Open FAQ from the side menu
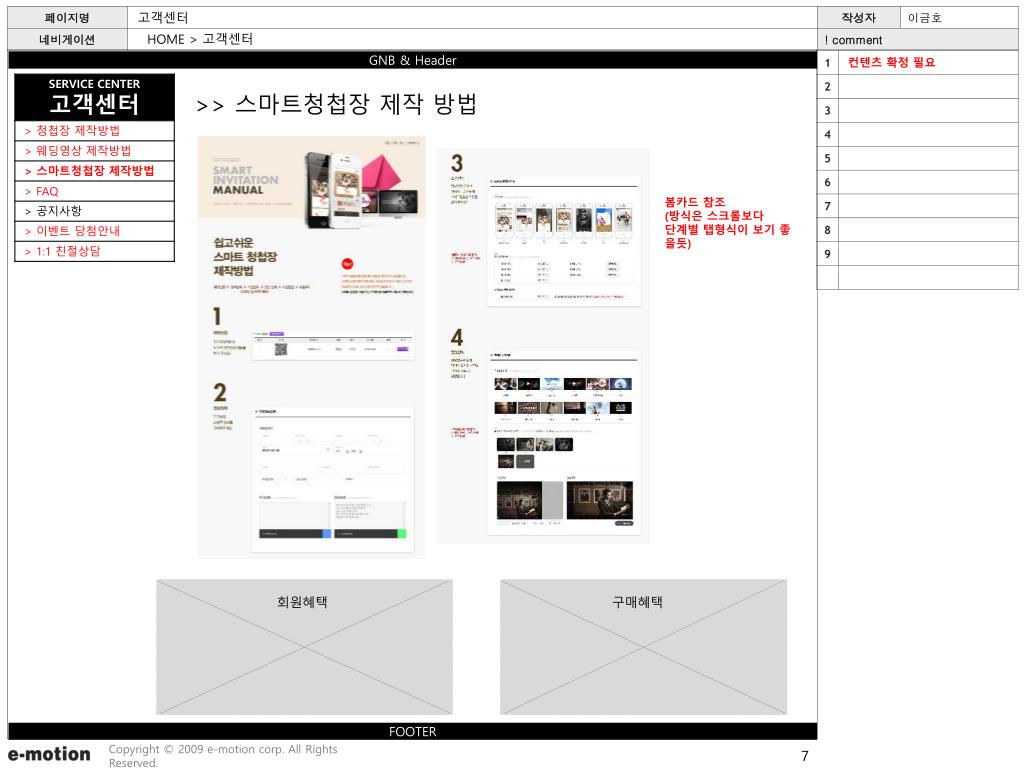The width and height of the screenshot is (1024, 768). pyautogui.click(x=47, y=191)
